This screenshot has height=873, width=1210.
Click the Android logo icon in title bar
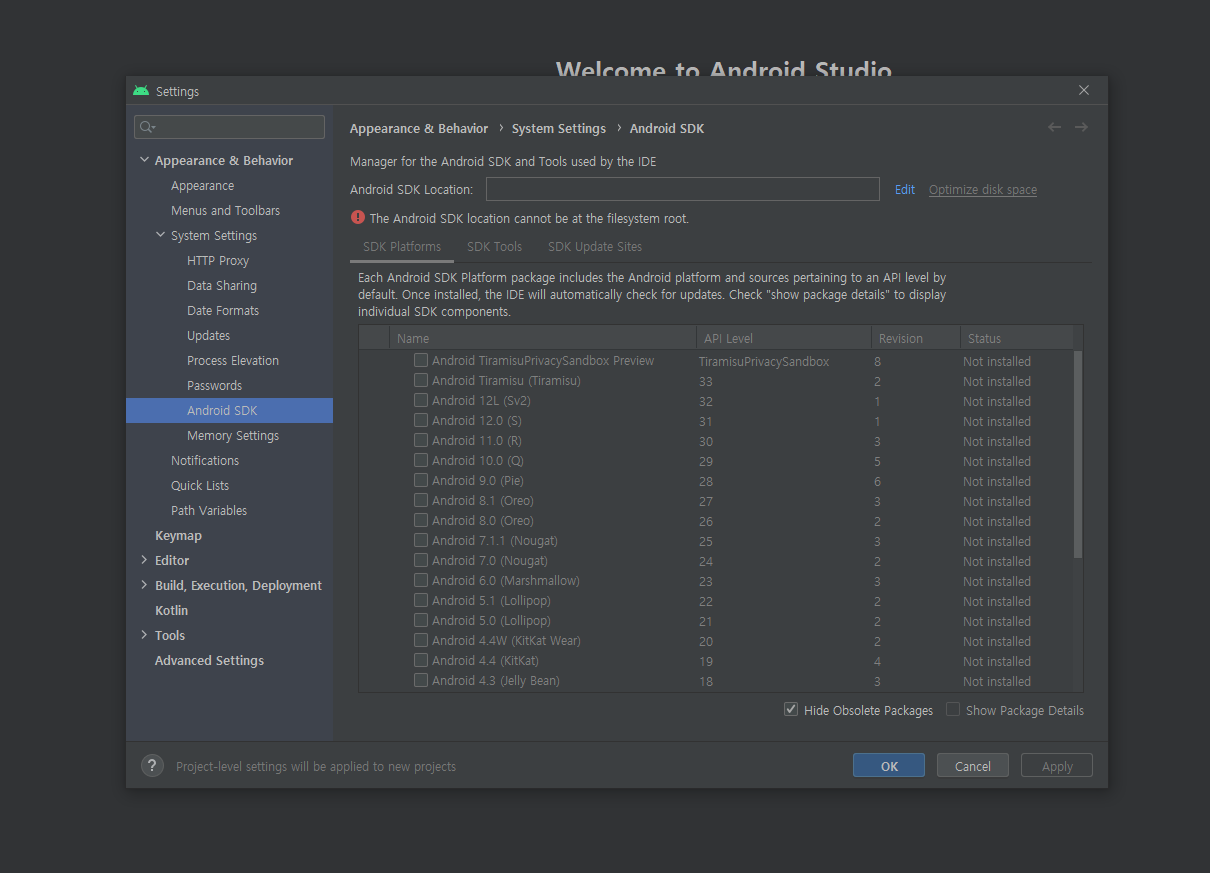click(x=141, y=91)
